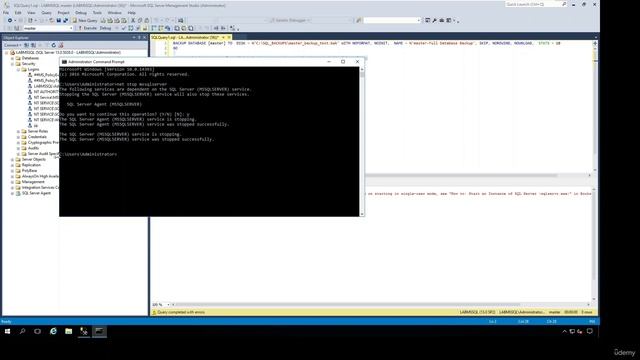Viewport: 640px width, 360px height.
Task: Click the Save All disks icon
Action: [65, 20]
